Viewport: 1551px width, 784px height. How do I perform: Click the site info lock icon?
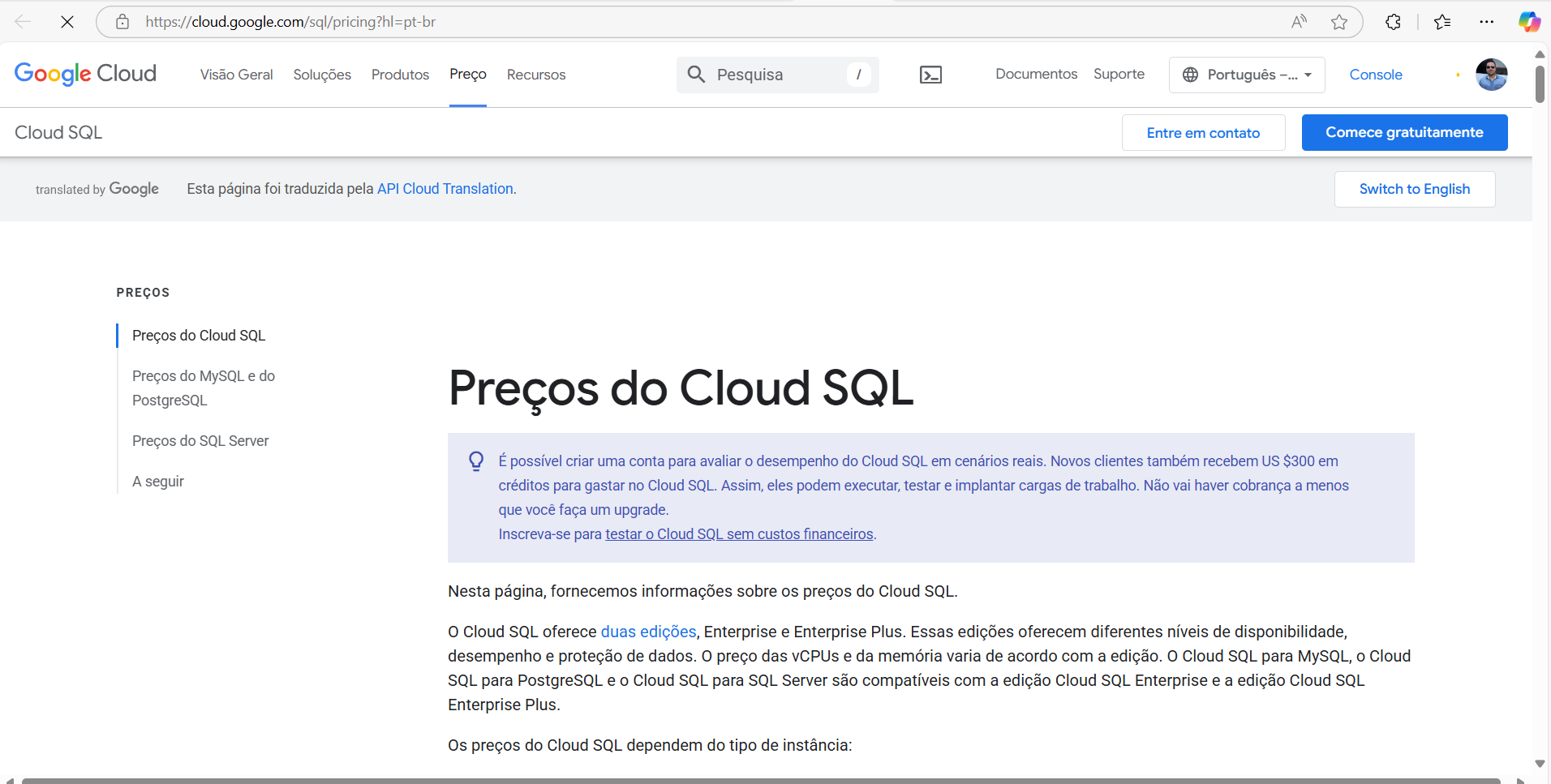(122, 22)
